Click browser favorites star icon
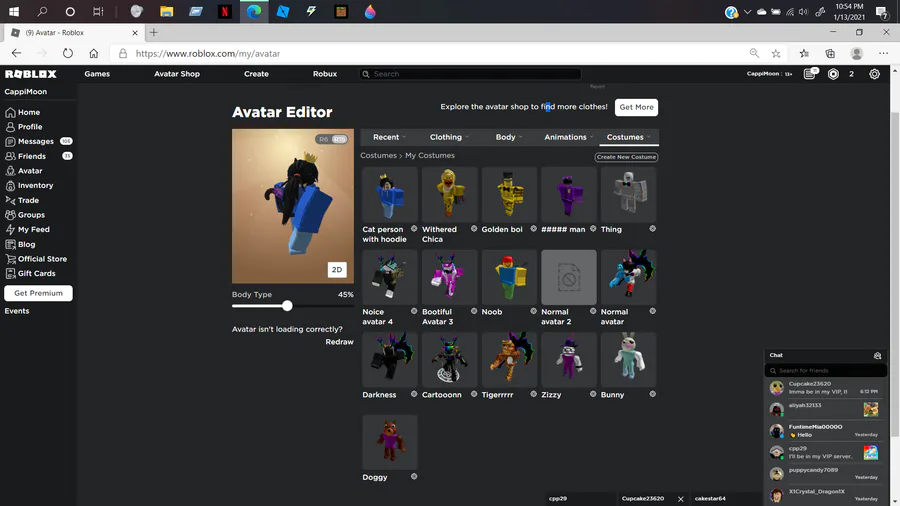This screenshot has width=900, height=506. click(776, 53)
